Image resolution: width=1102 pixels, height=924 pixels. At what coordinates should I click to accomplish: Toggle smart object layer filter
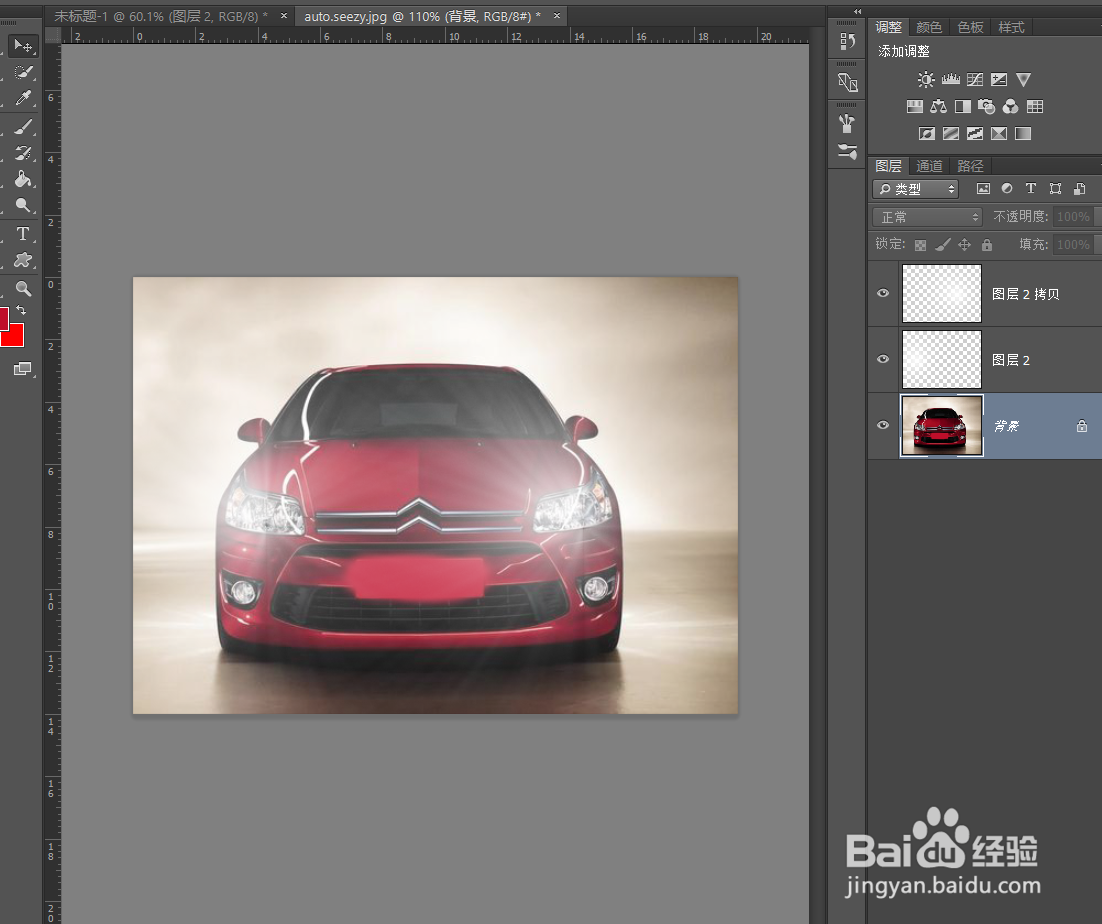[1080, 188]
